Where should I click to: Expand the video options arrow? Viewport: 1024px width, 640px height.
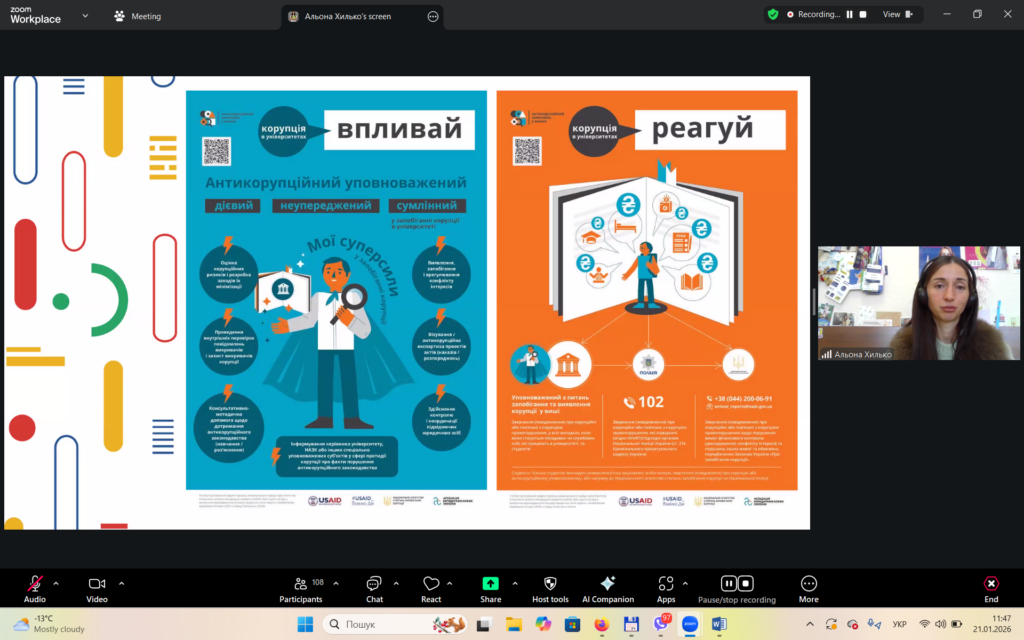121,583
